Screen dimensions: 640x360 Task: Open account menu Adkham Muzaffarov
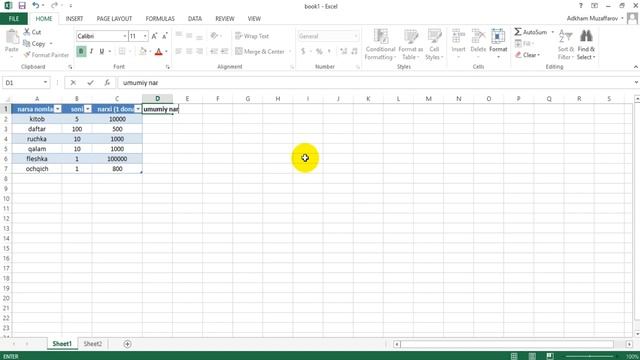tap(595, 19)
